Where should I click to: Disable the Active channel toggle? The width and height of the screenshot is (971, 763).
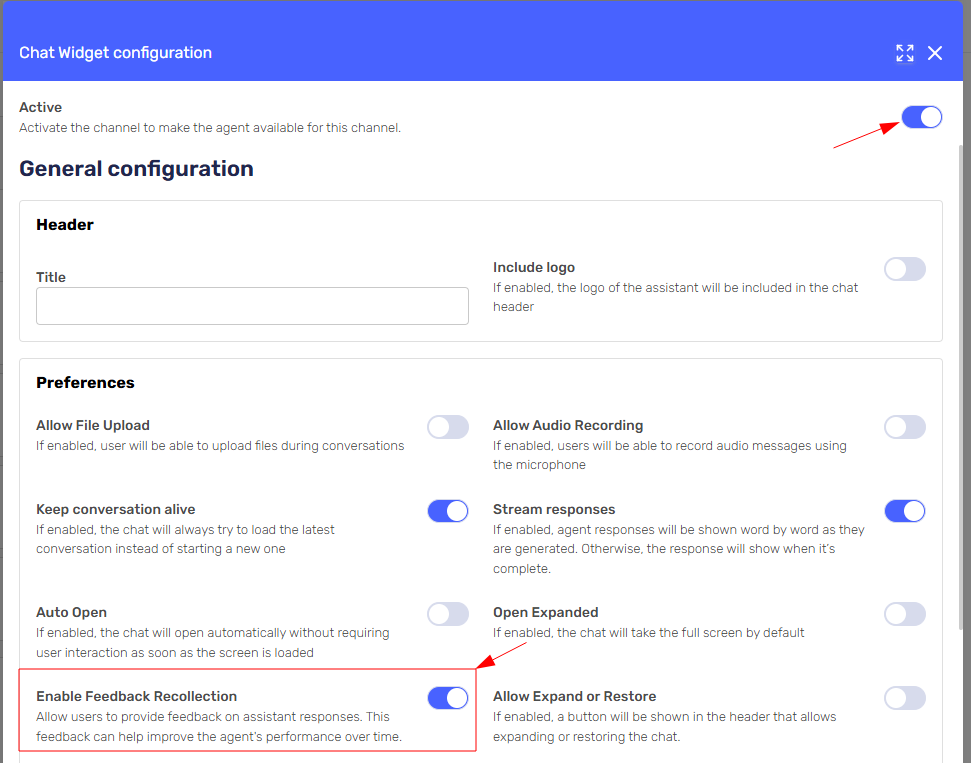922,118
